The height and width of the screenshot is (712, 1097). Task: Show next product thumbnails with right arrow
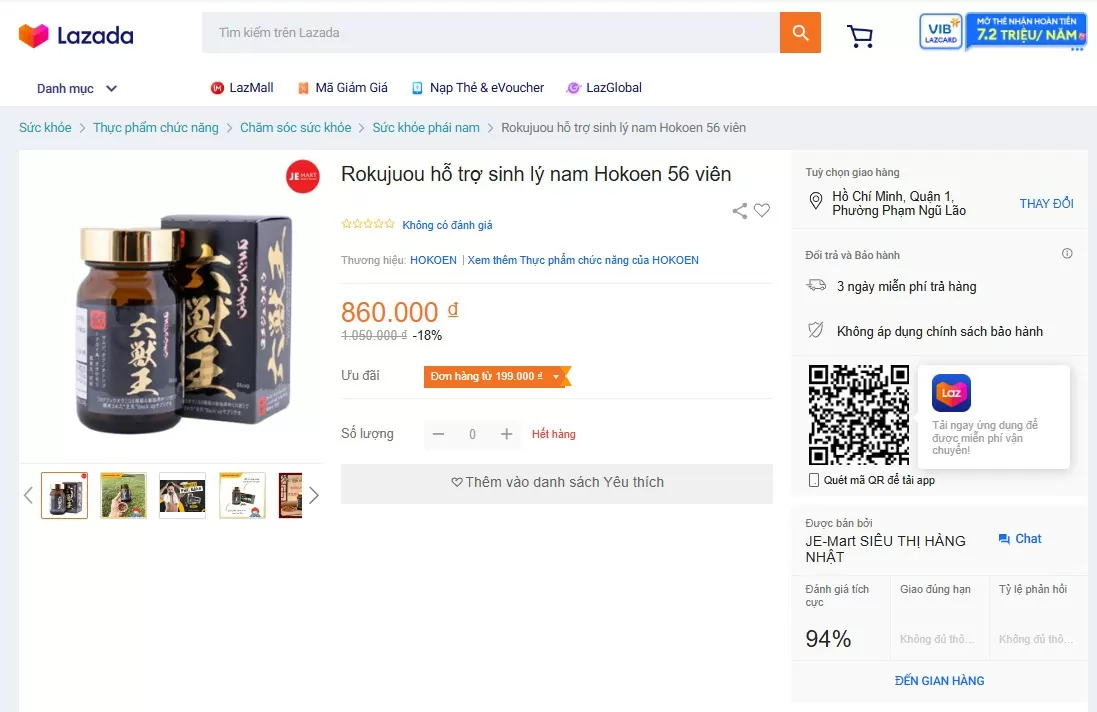[314, 495]
